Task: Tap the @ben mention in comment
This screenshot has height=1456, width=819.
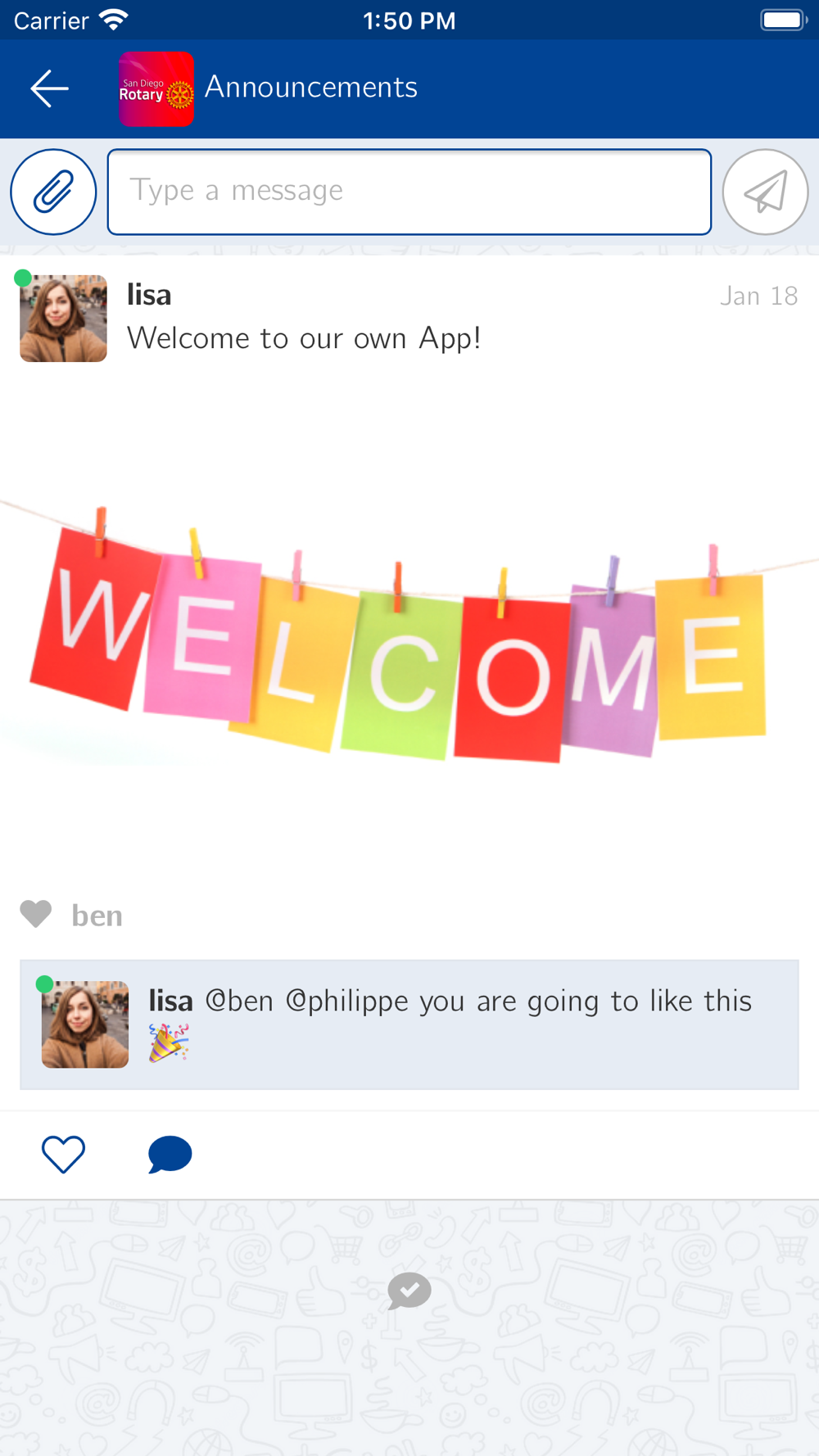Action: [x=239, y=1002]
